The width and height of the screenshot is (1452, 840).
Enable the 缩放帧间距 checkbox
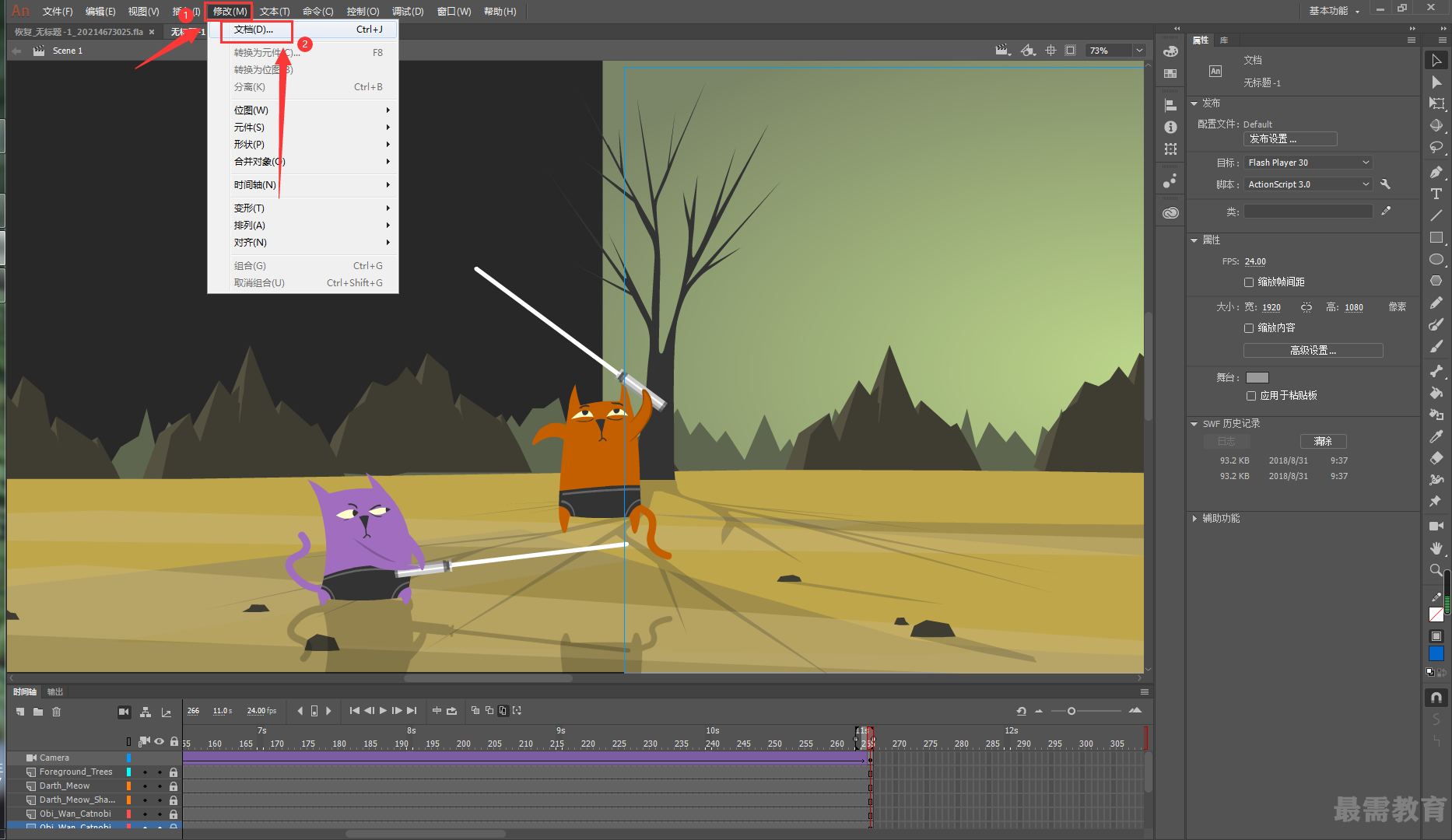1249,282
